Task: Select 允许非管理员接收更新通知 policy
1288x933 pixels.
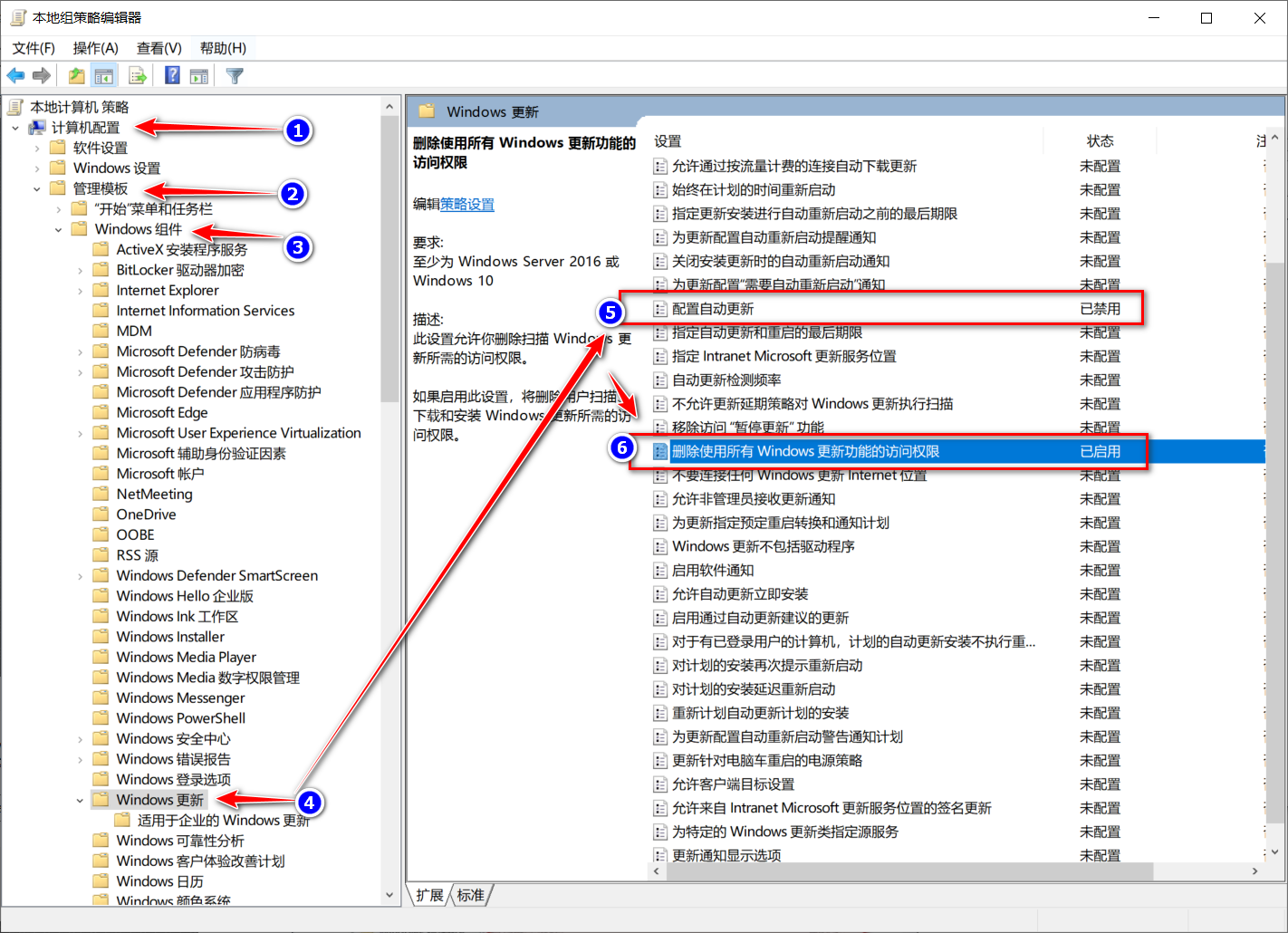Action: 754,499
